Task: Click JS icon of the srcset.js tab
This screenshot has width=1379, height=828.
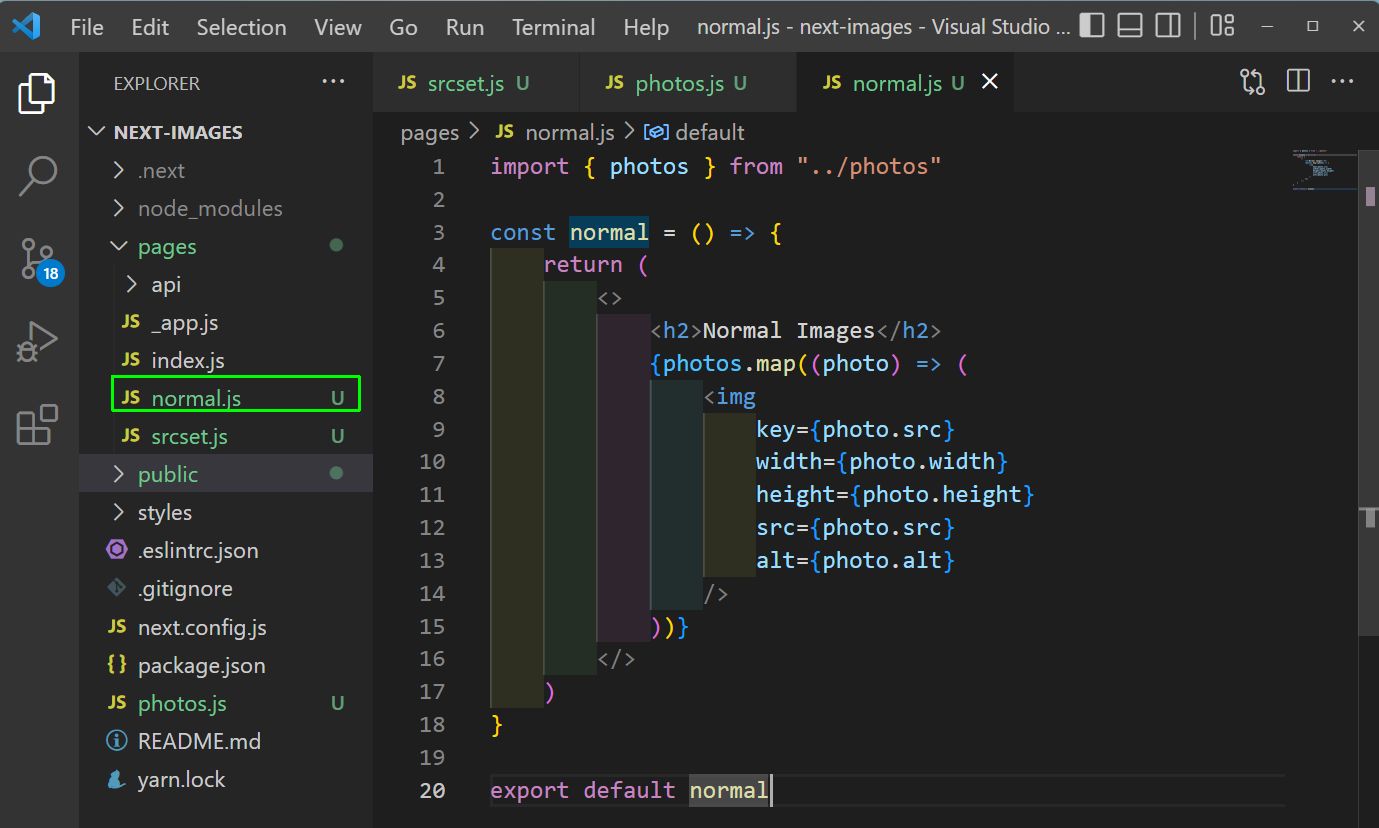Action: (x=407, y=83)
